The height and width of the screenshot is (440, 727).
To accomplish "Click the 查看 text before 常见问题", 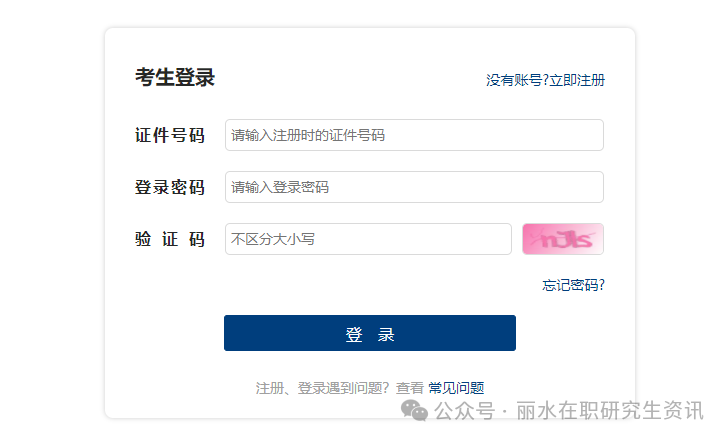I will tap(409, 388).
